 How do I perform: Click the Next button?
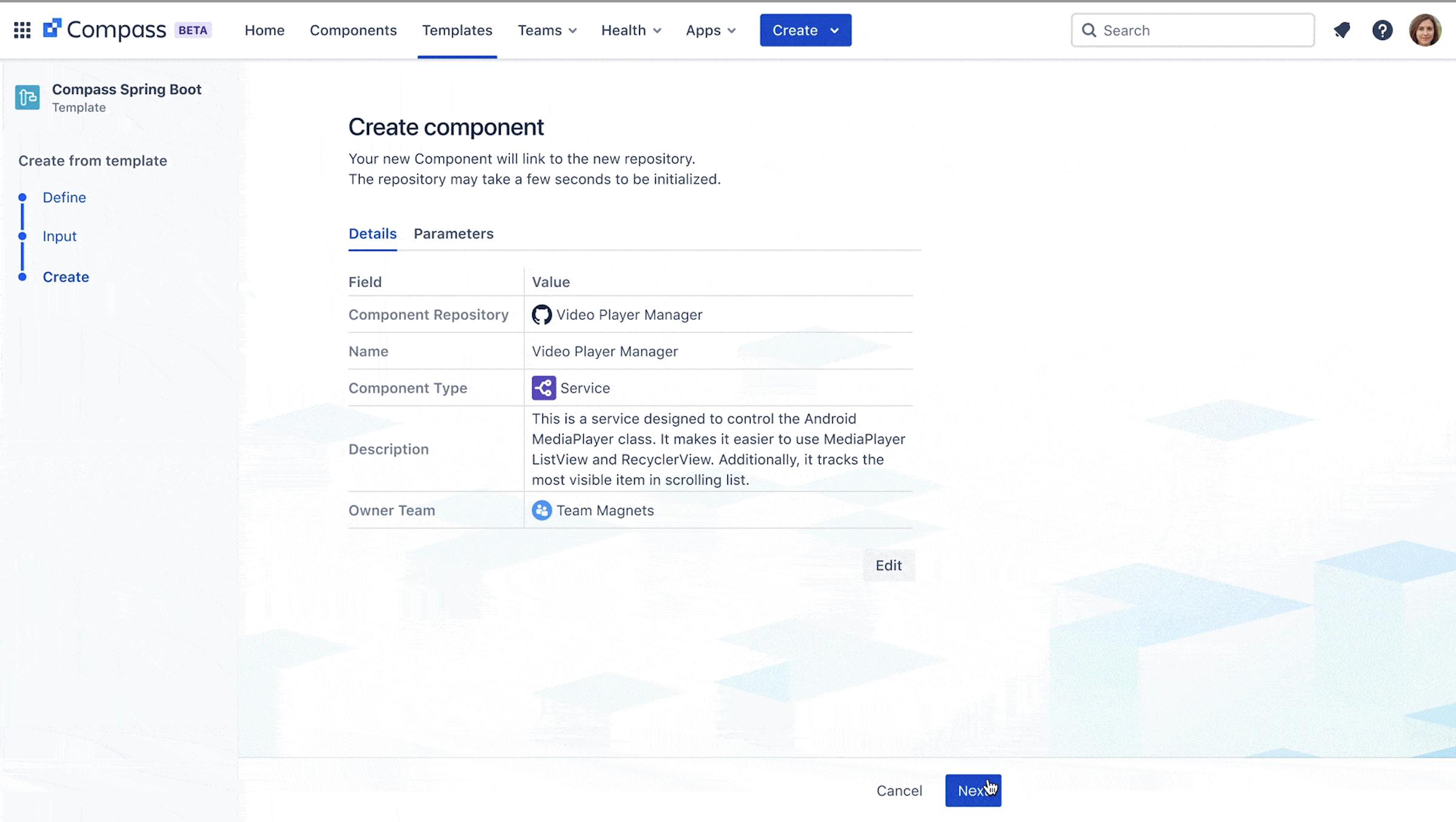coord(973,790)
